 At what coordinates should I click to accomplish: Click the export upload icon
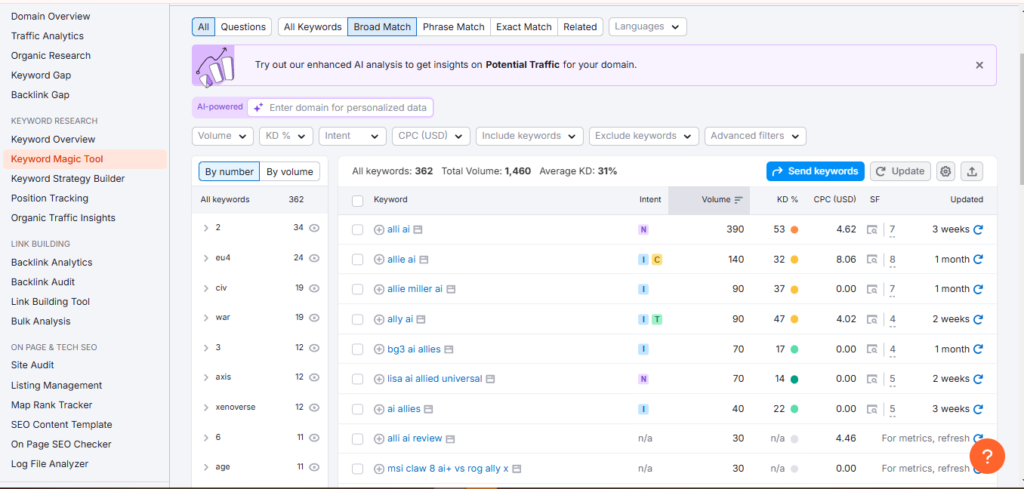tap(972, 172)
